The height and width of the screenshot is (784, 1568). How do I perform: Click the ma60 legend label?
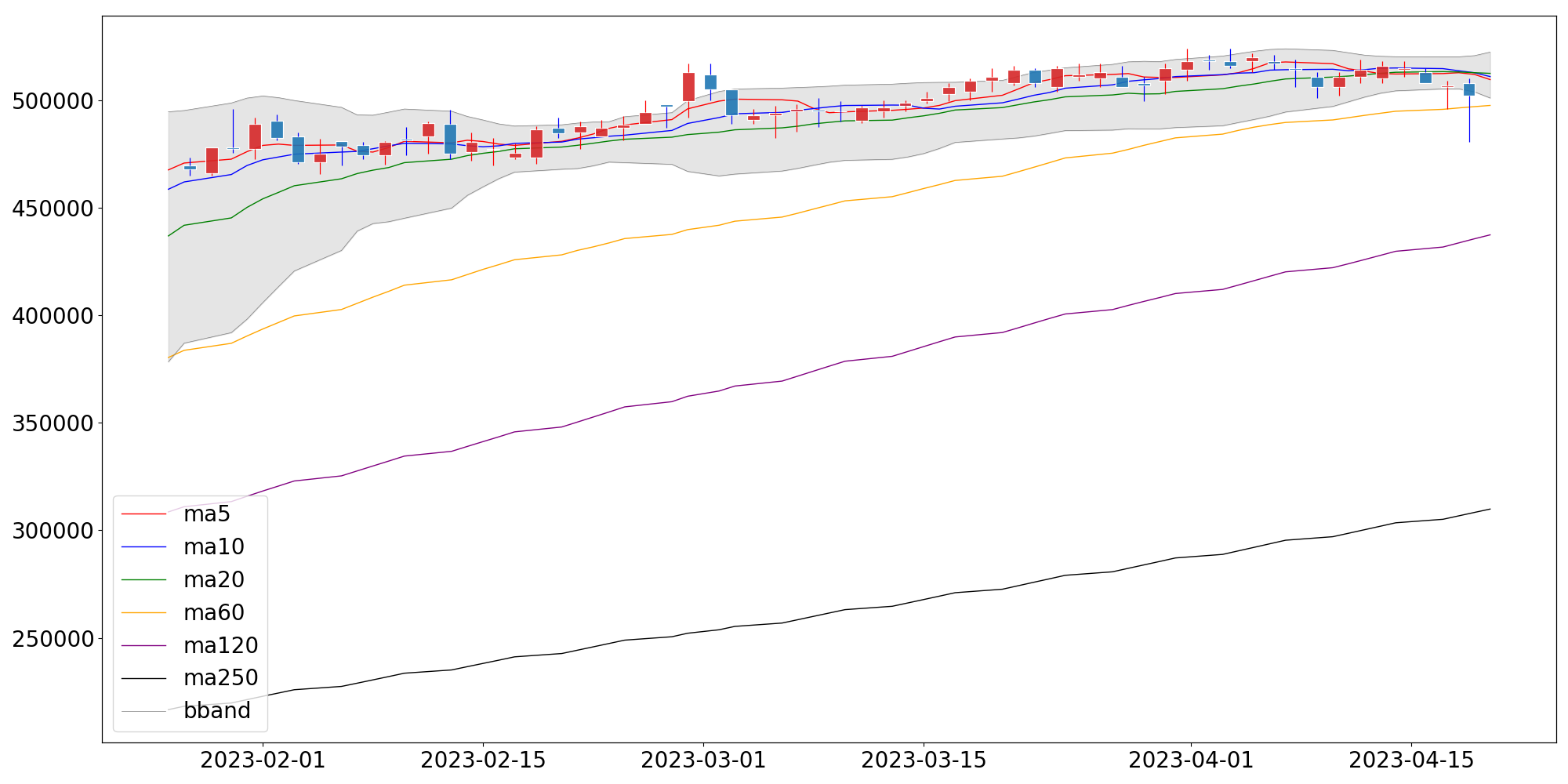[214, 613]
